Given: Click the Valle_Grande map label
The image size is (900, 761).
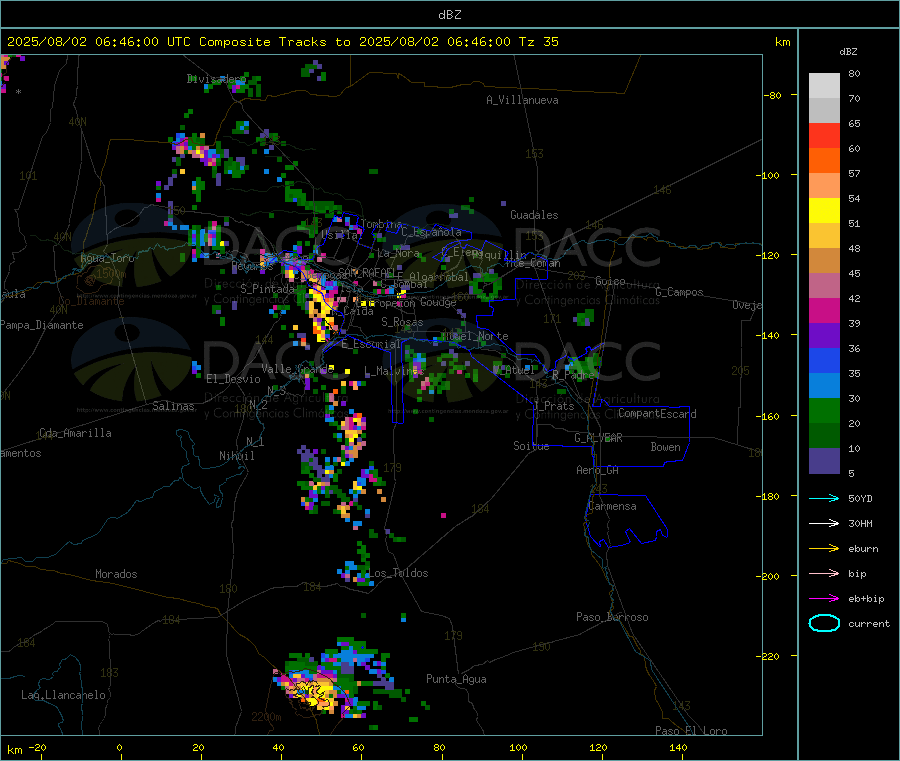Looking at the screenshot, I should (x=297, y=369).
